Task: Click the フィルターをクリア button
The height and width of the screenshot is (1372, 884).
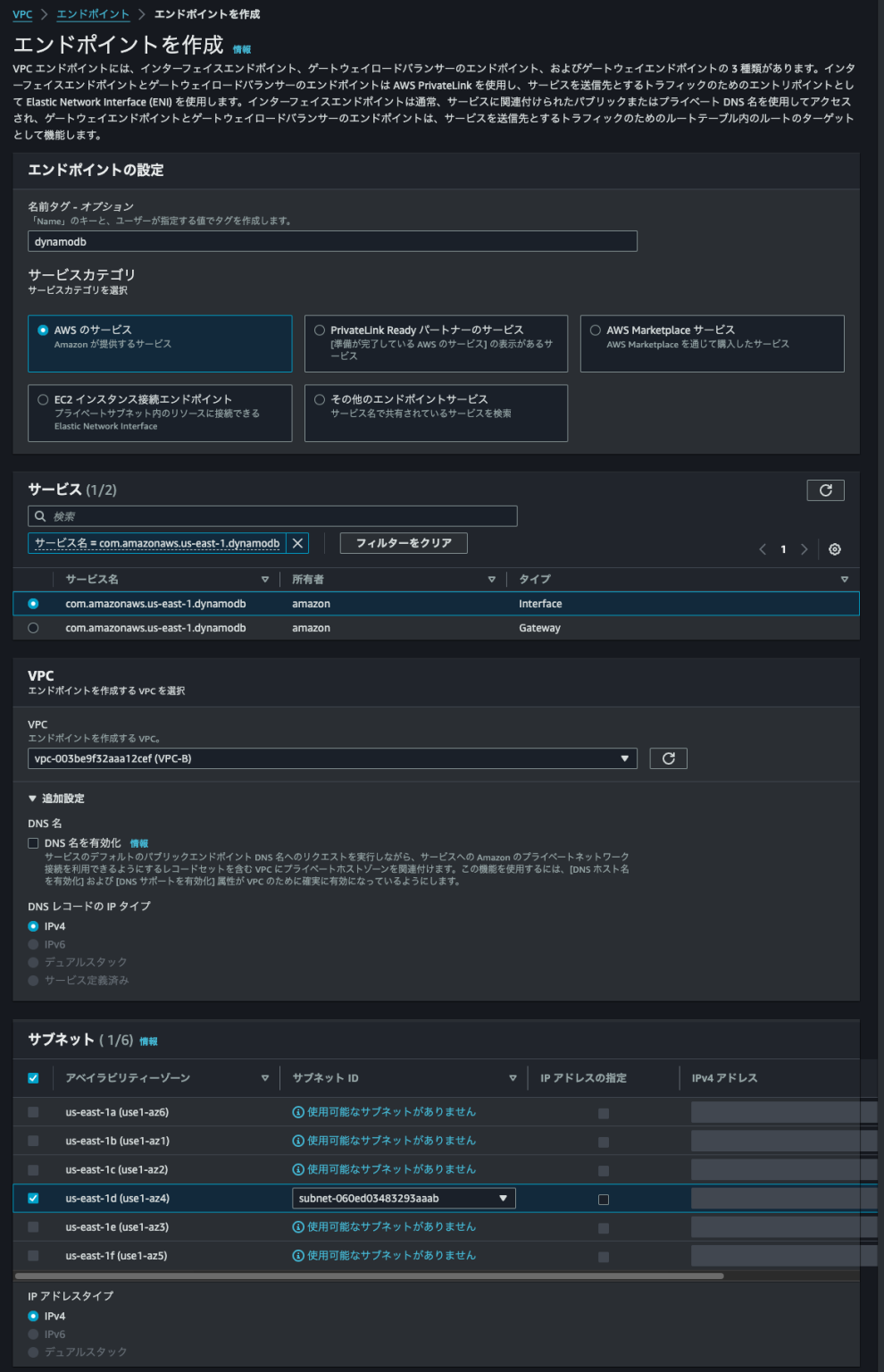Action: [404, 542]
